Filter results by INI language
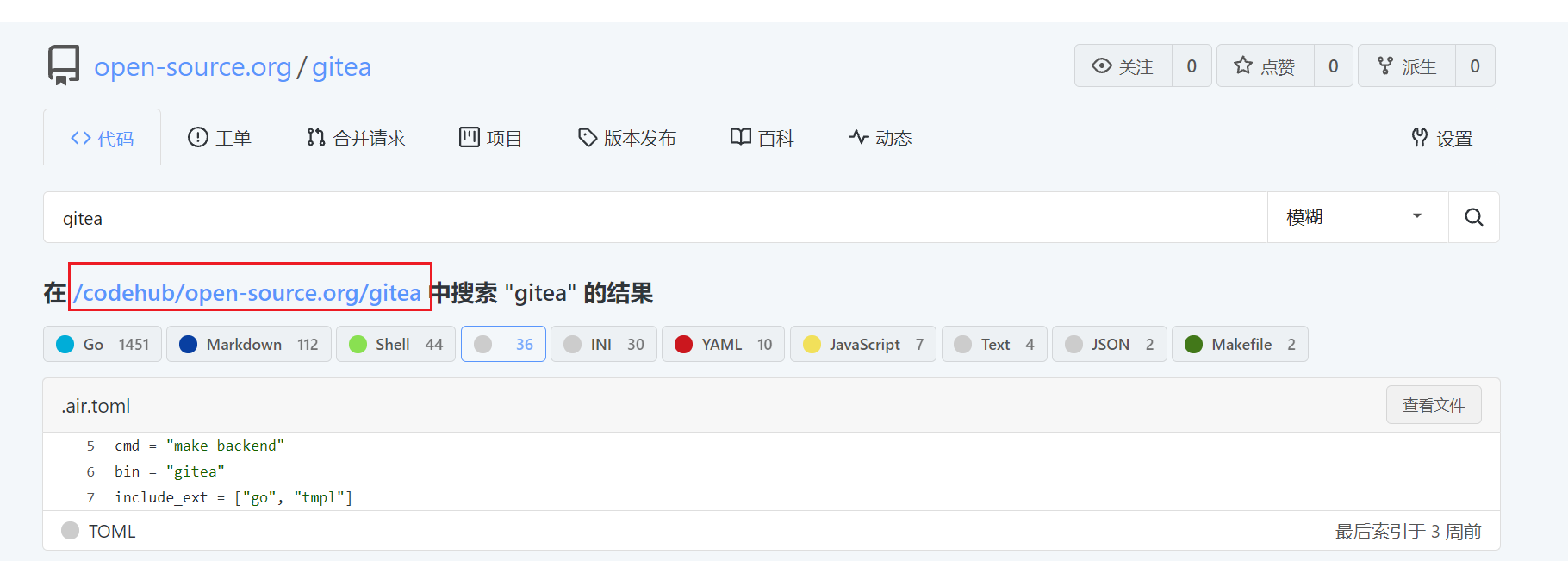1568x561 pixels. [604, 344]
